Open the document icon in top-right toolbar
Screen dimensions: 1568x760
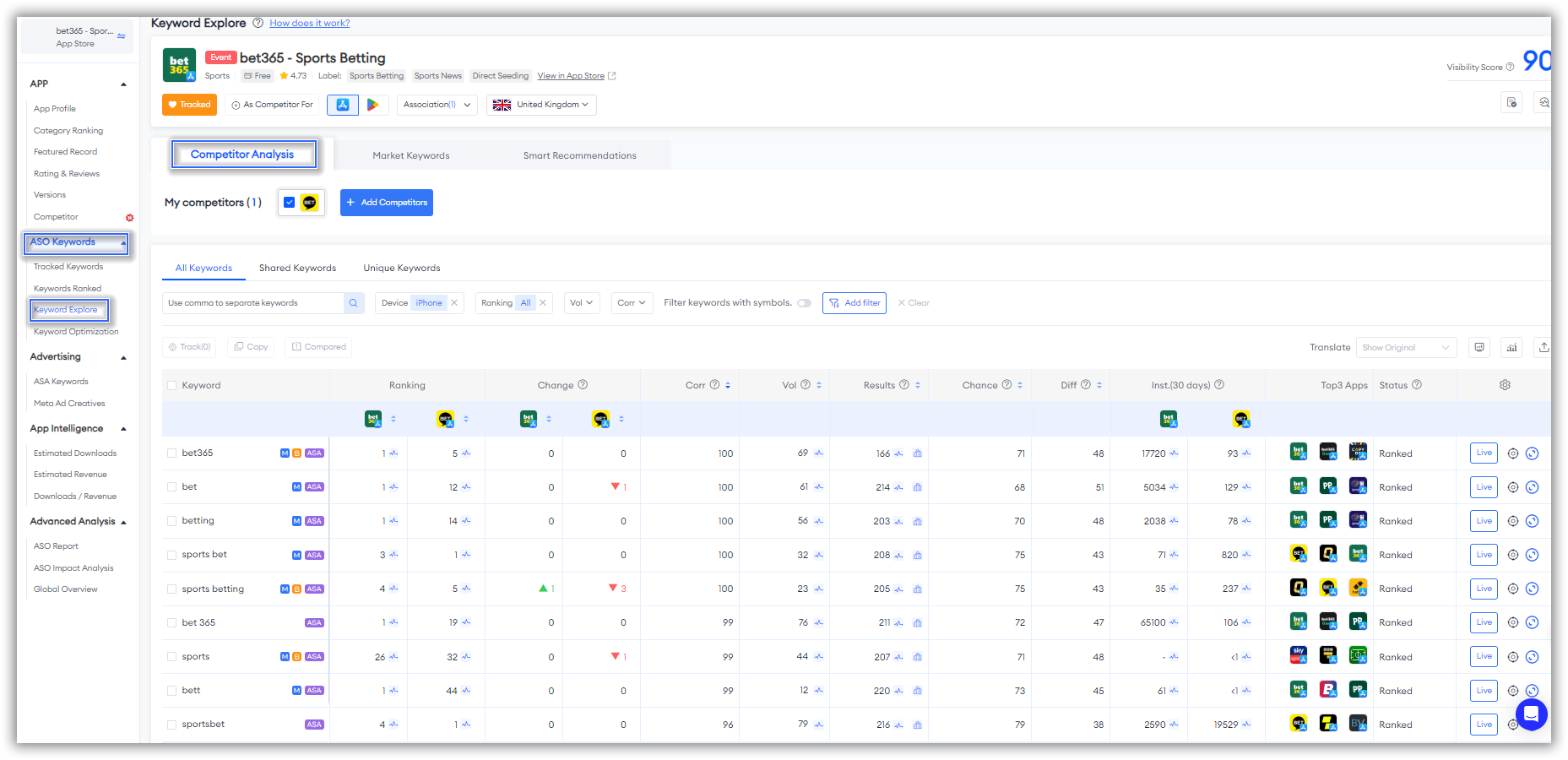tap(1511, 102)
